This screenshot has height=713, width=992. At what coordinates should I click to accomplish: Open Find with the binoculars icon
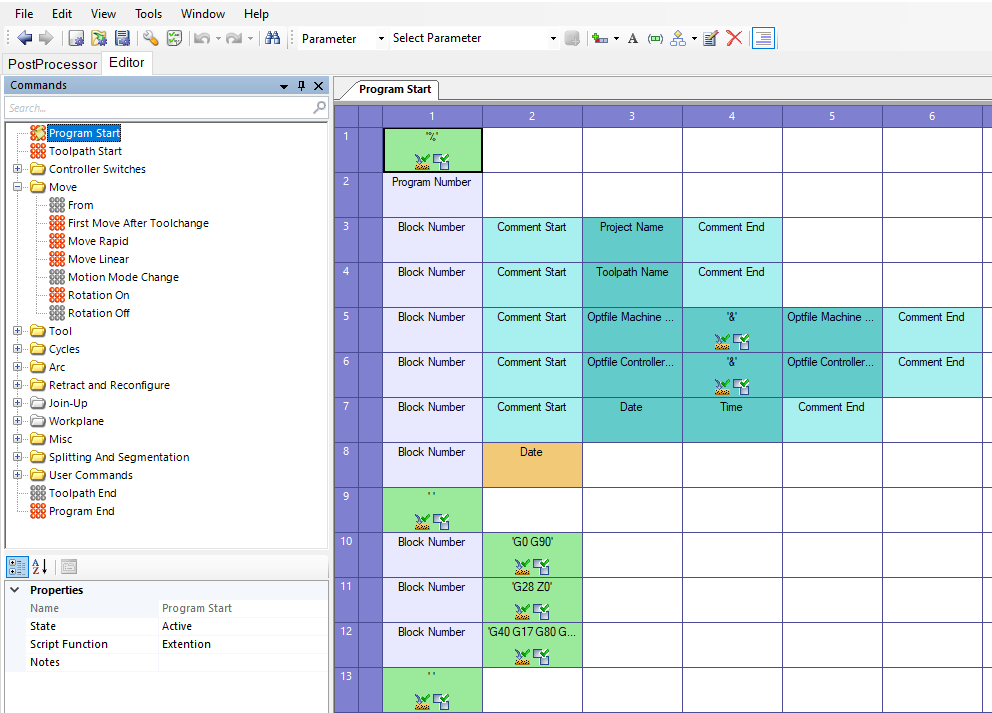point(273,38)
